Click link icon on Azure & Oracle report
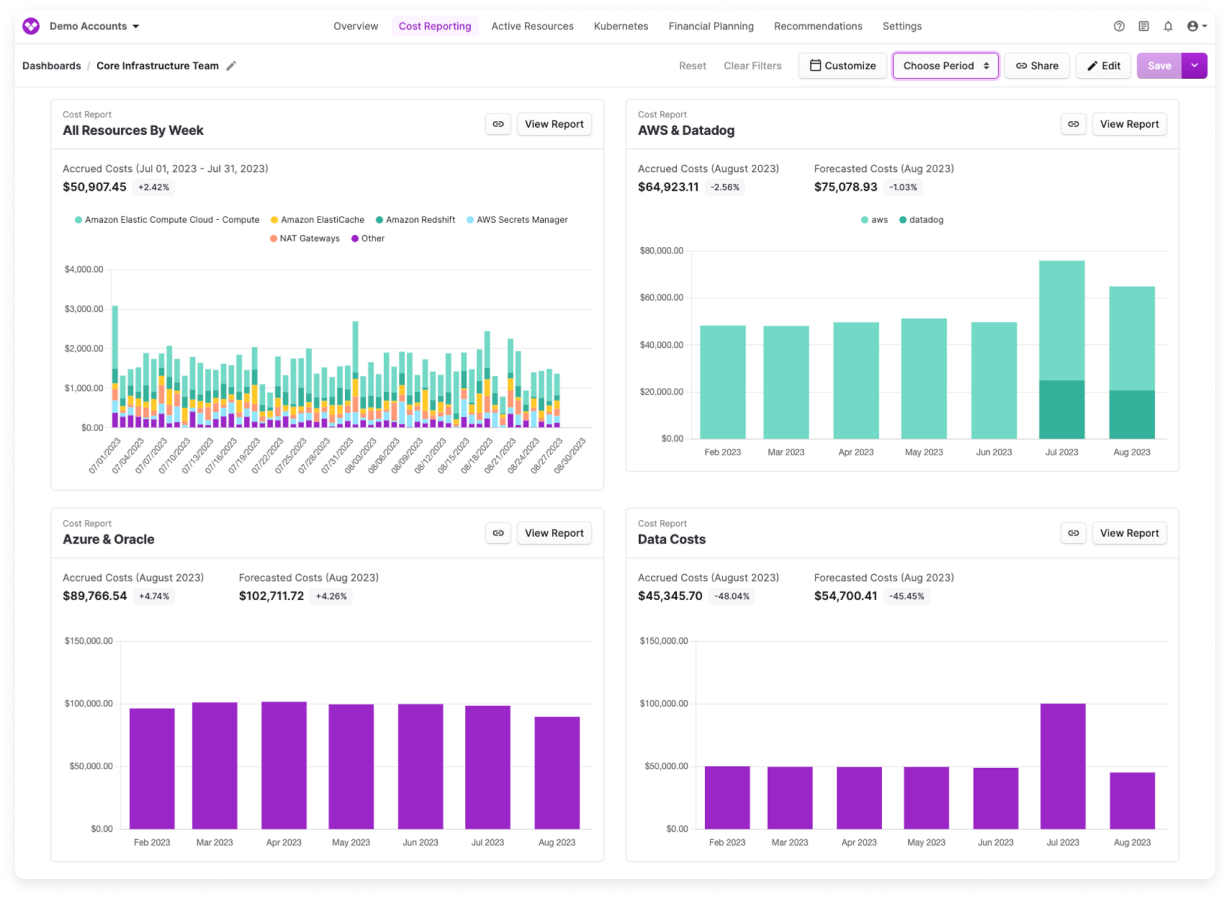 (x=498, y=533)
